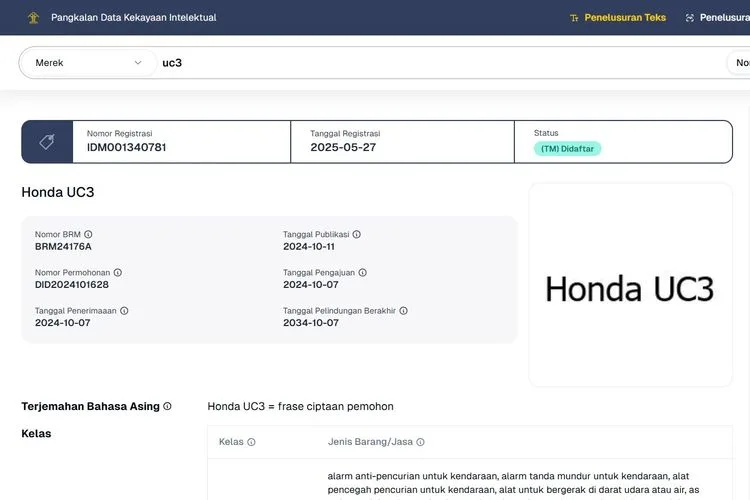The image size is (750, 500).
Task: Click info icon next to Terjemahan Bahasa Asing
Action: [167, 406]
